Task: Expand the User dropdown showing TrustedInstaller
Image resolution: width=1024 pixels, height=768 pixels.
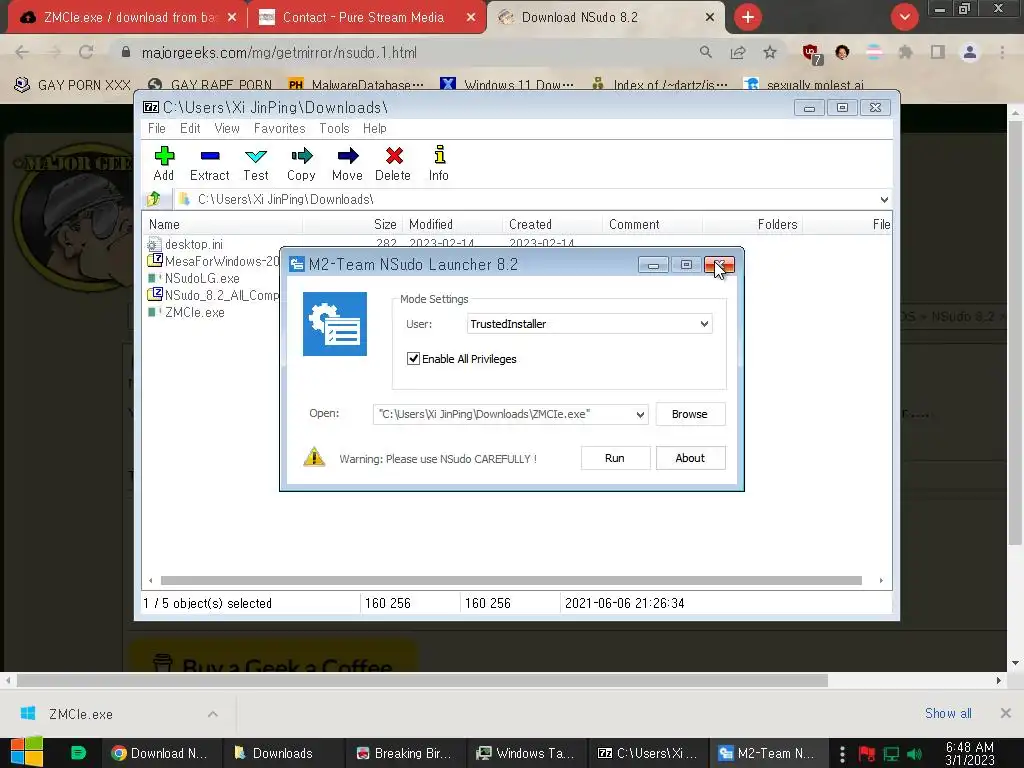Action: pyautogui.click(x=704, y=324)
